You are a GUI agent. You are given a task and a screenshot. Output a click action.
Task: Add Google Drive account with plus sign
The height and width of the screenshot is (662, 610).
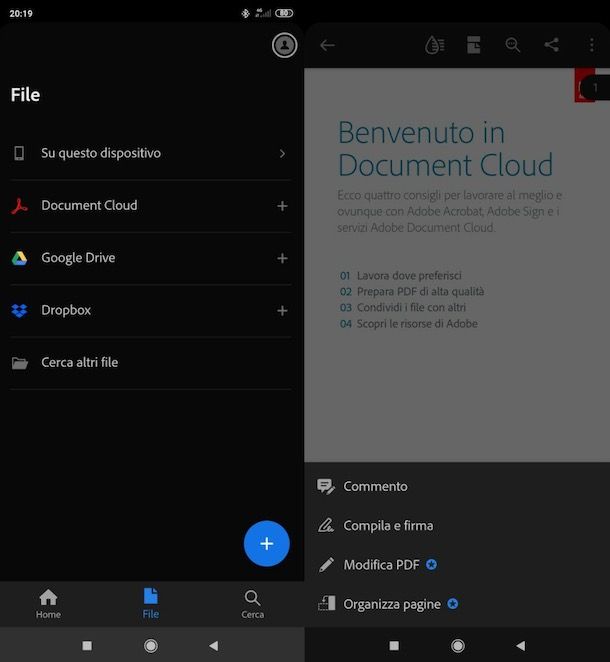click(282, 258)
